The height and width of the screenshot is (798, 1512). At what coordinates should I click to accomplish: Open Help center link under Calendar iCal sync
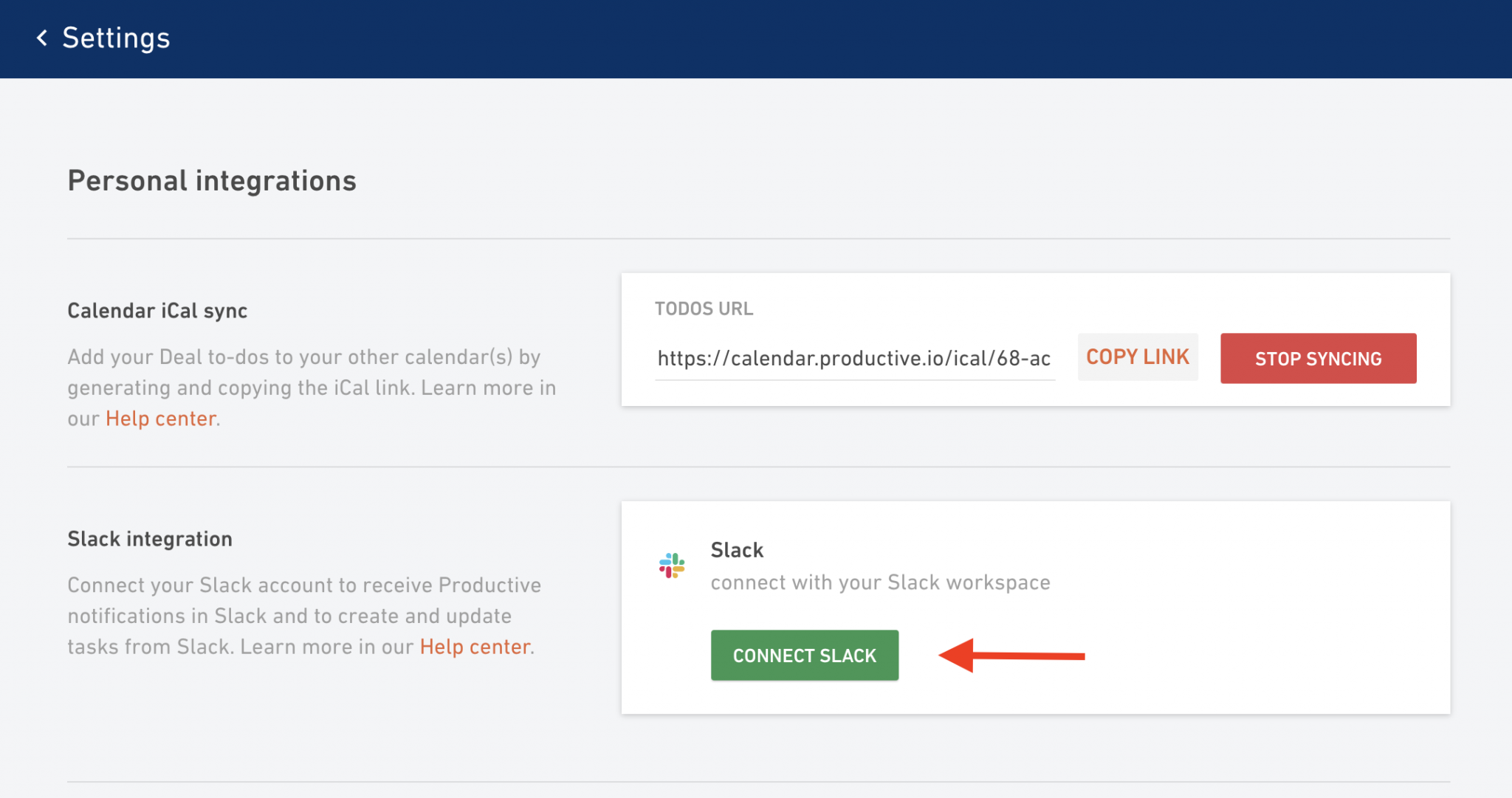click(161, 419)
